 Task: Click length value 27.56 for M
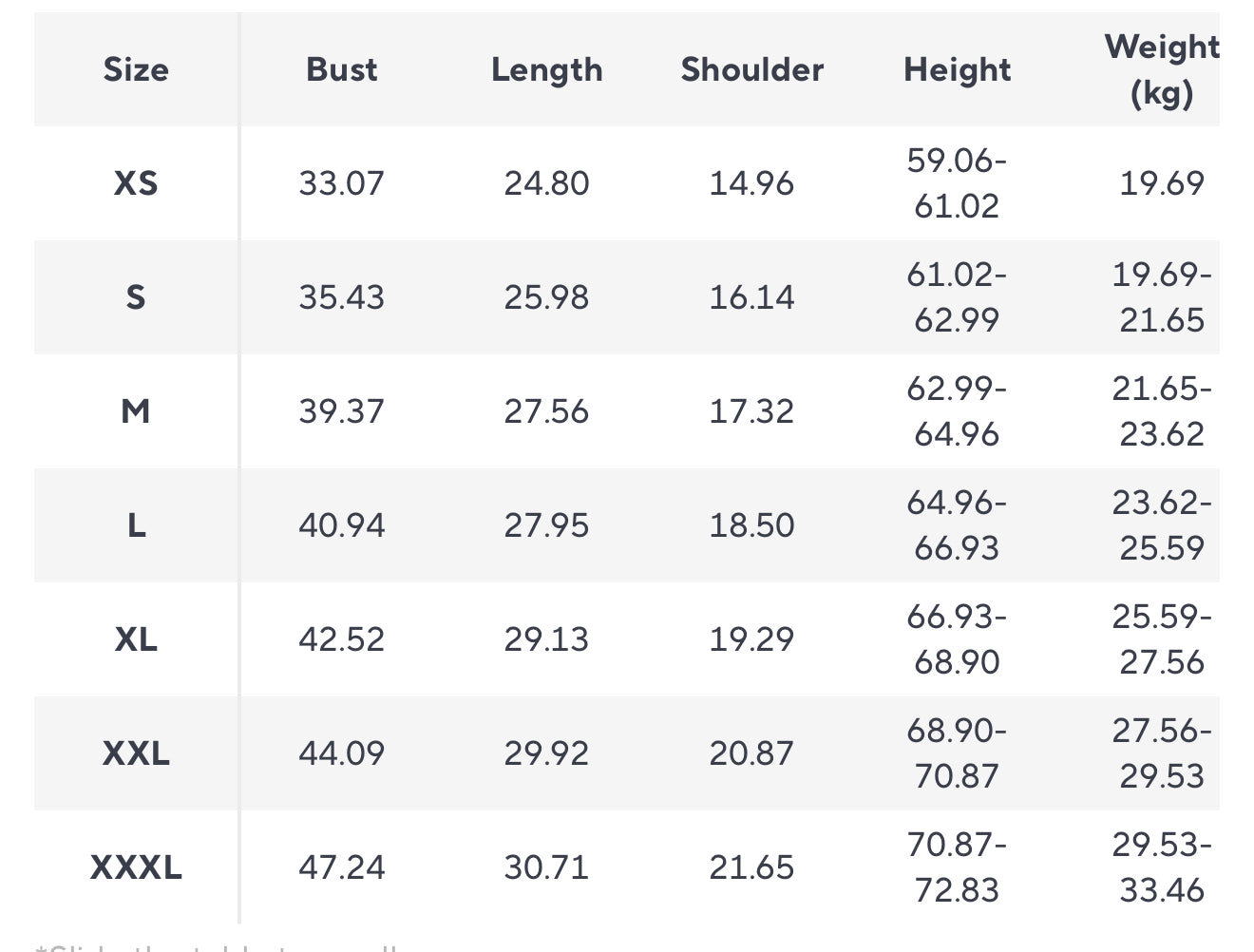click(546, 411)
